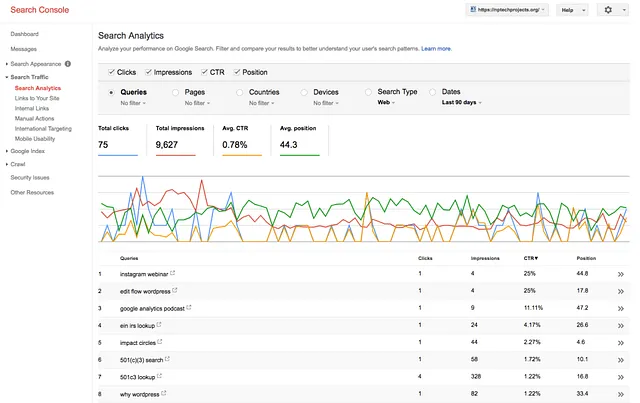Select the Countries radio button
The width and height of the screenshot is (640, 403).
point(240,93)
